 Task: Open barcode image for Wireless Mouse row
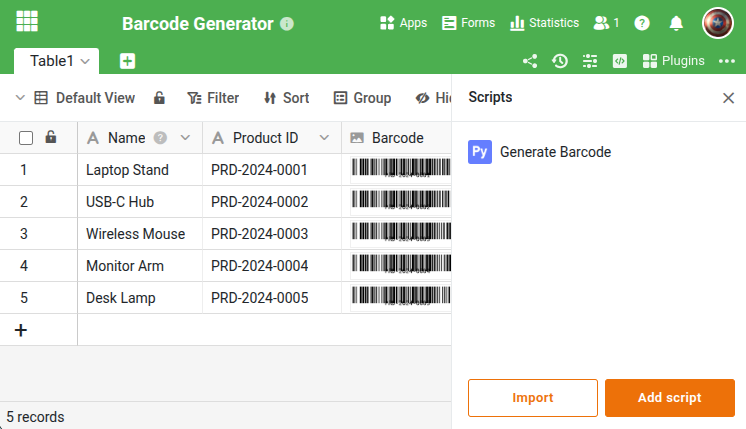pos(401,232)
